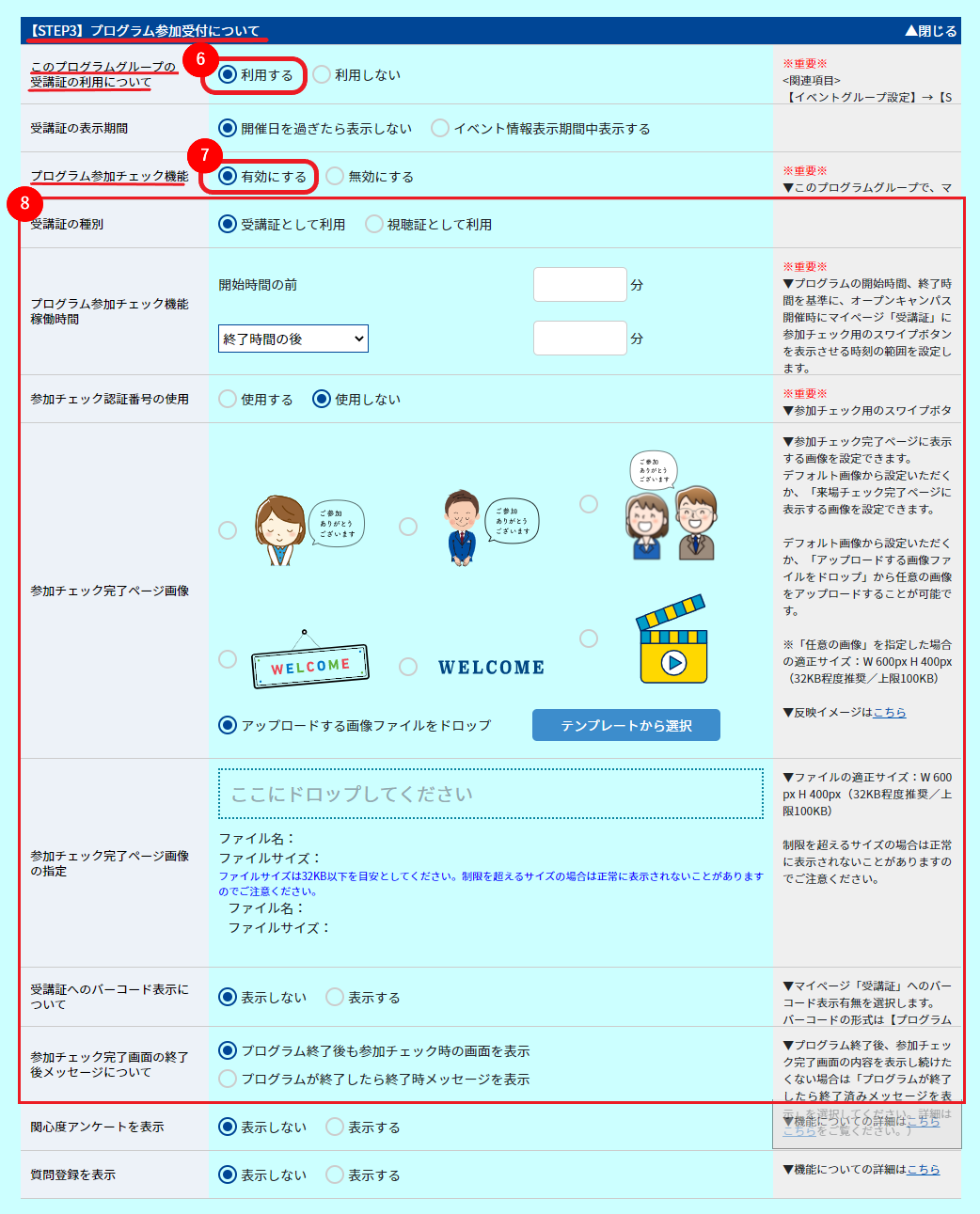The height and width of the screenshot is (1214, 980).
Task: Choose bowing woman thank-you image radio
Action: coord(228,530)
